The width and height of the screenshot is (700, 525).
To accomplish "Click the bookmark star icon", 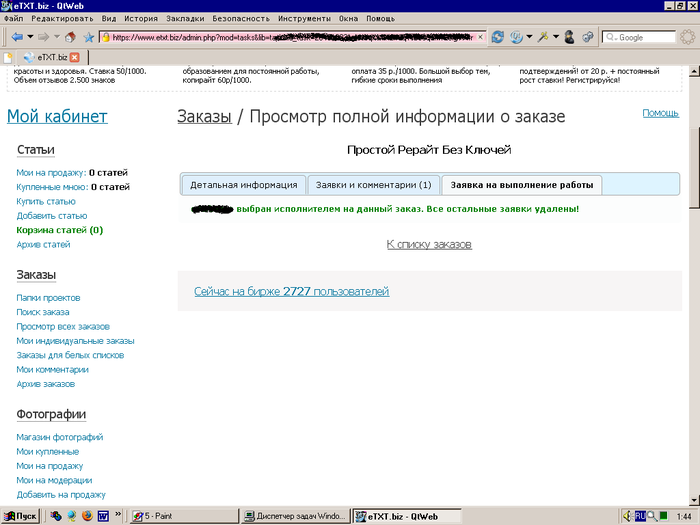I will pos(88,37).
